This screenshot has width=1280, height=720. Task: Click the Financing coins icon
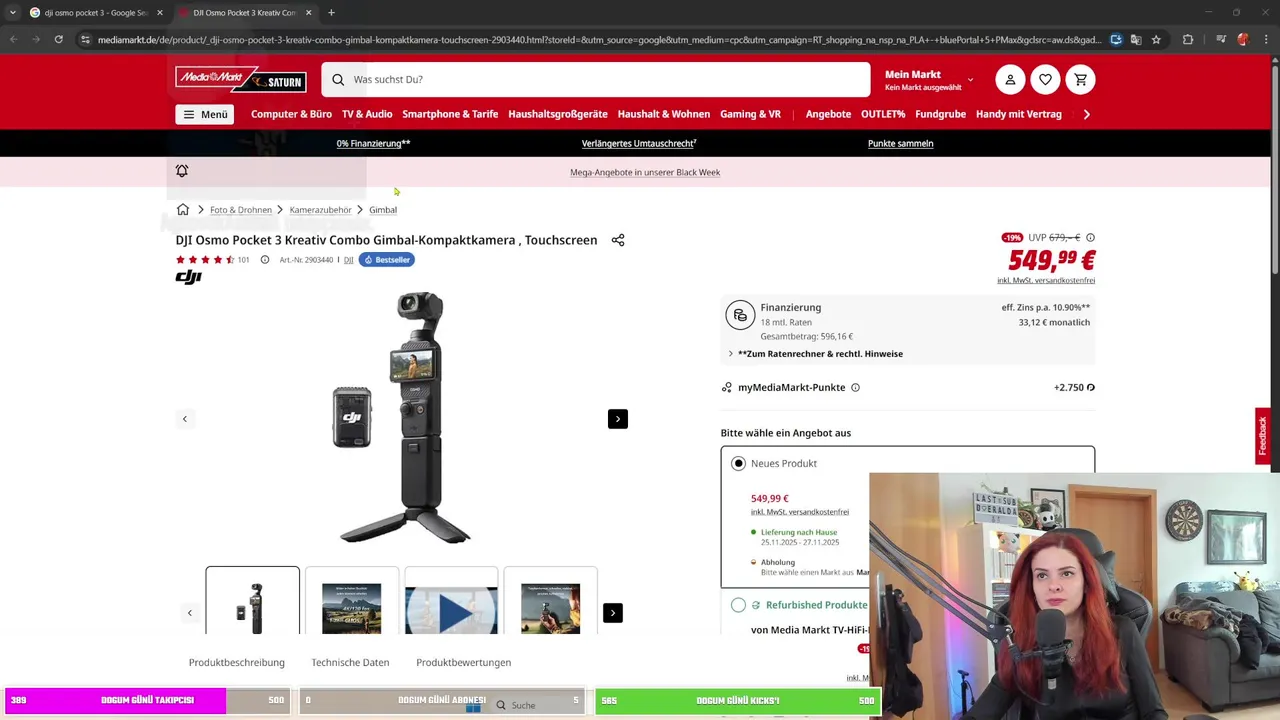[x=740, y=315]
